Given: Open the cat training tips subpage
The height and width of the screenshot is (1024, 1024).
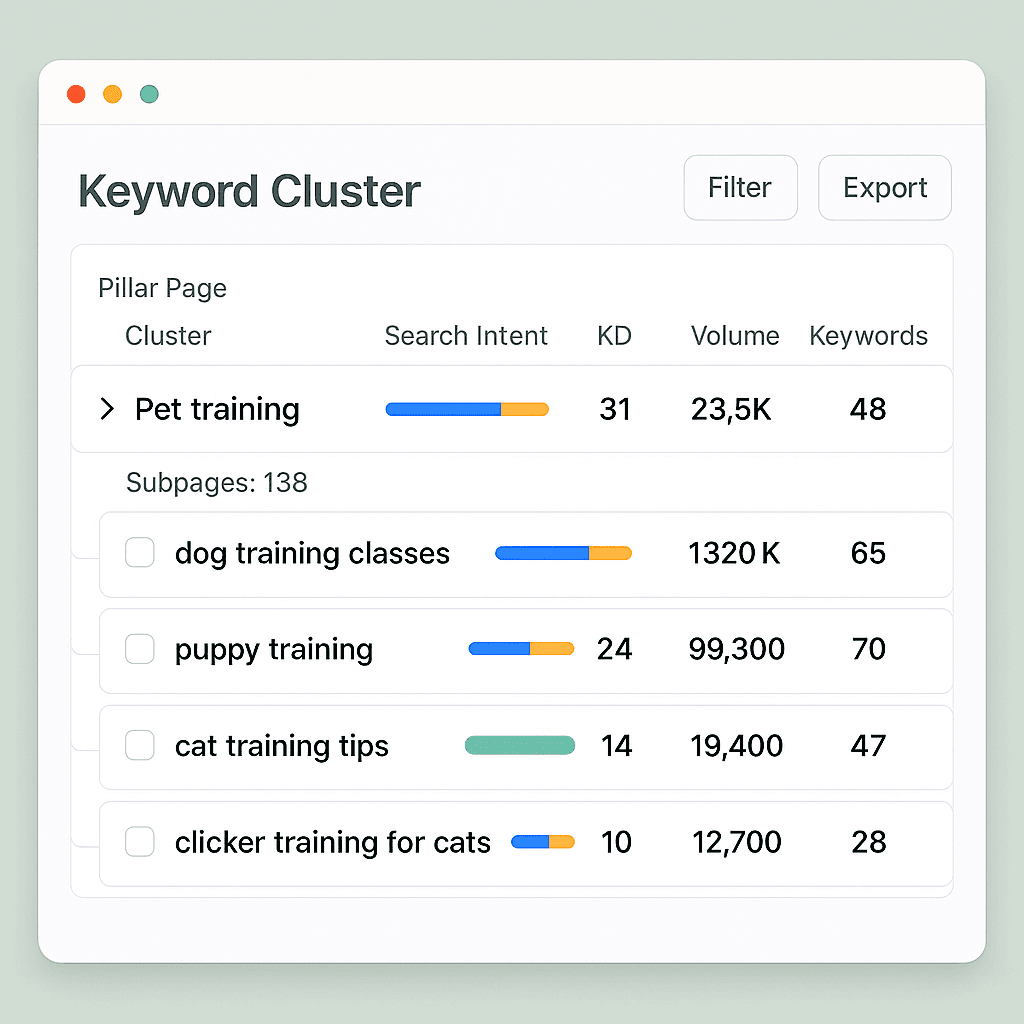Looking at the screenshot, I should [281, 746].
